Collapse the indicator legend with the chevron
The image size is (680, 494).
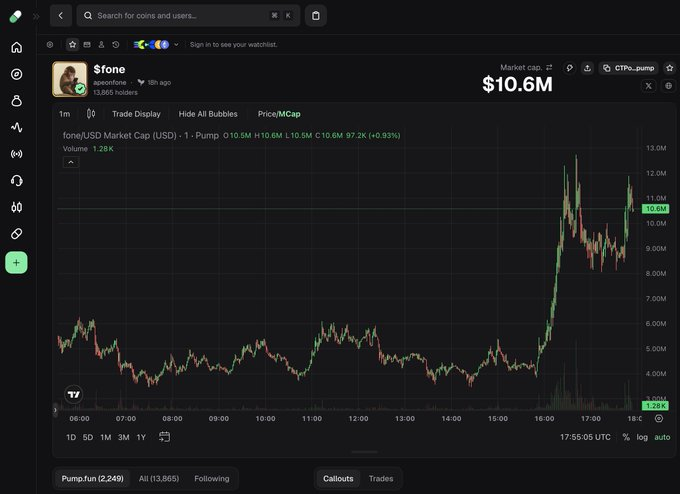point(71,162)
